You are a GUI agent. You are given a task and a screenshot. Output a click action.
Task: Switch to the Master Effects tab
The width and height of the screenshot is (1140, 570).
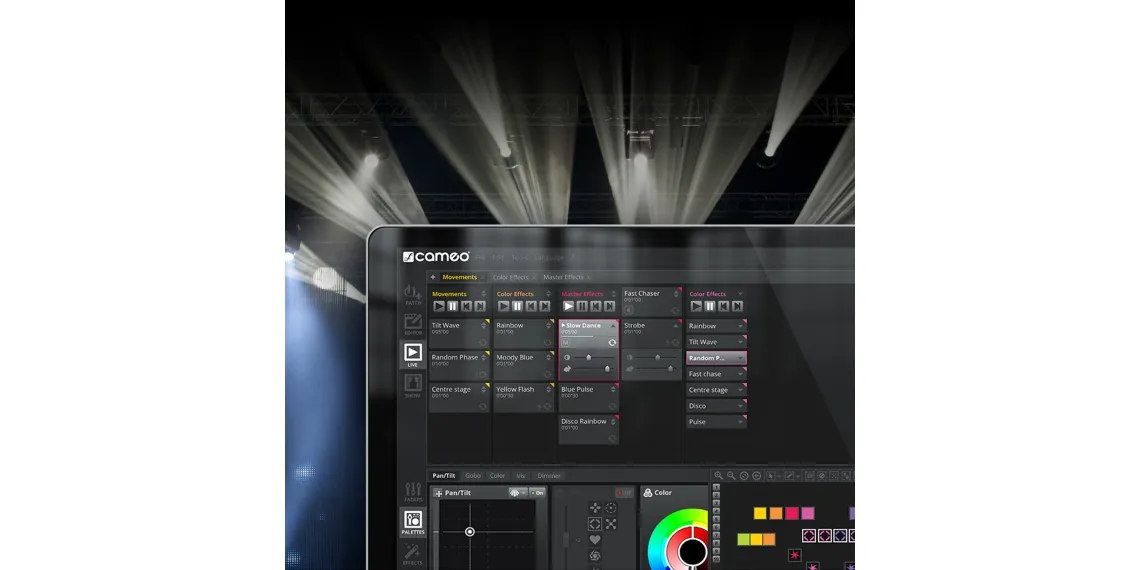(x=563, y=277)
